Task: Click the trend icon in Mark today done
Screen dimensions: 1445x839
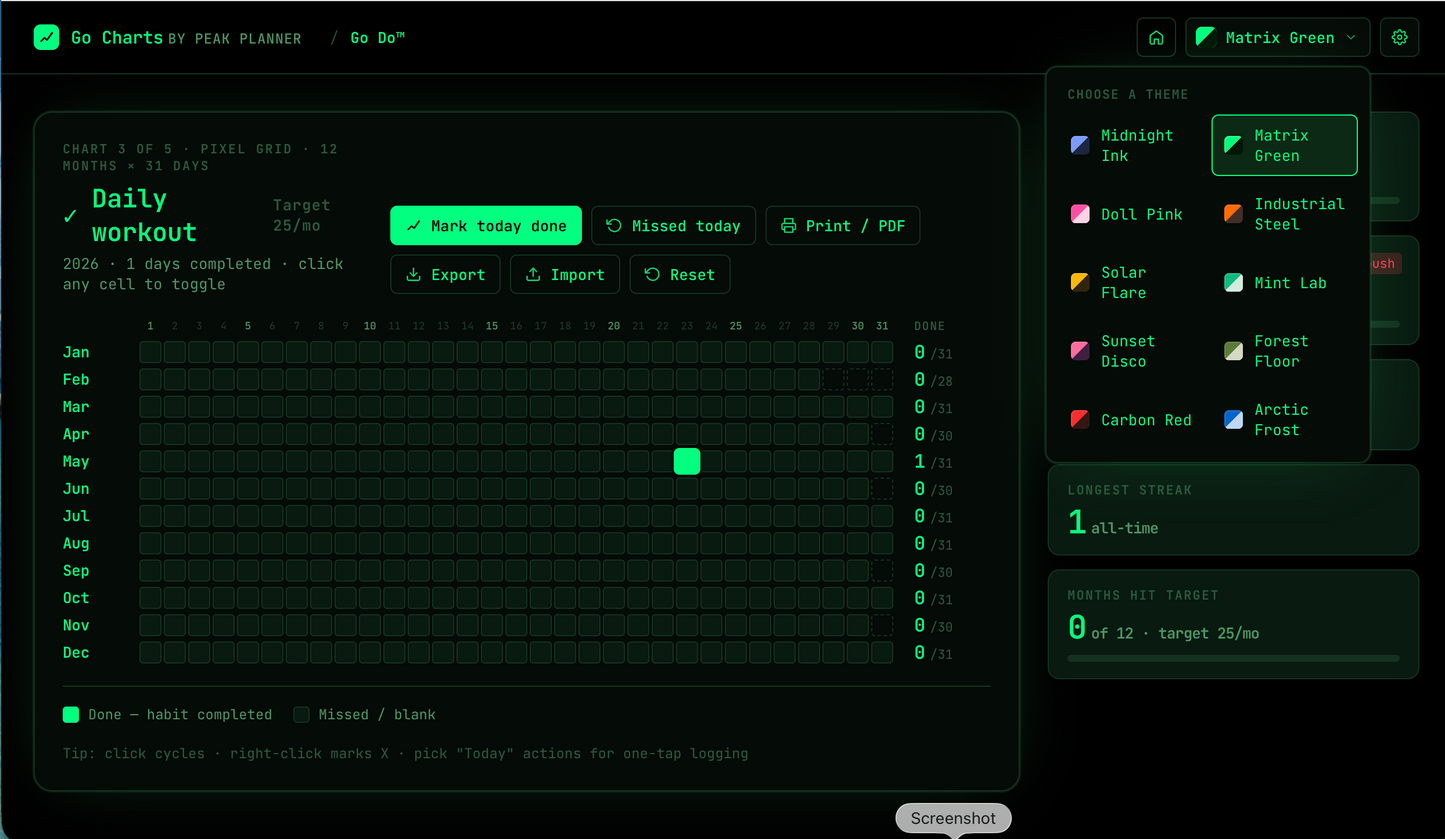Action: tap(414, 226)
